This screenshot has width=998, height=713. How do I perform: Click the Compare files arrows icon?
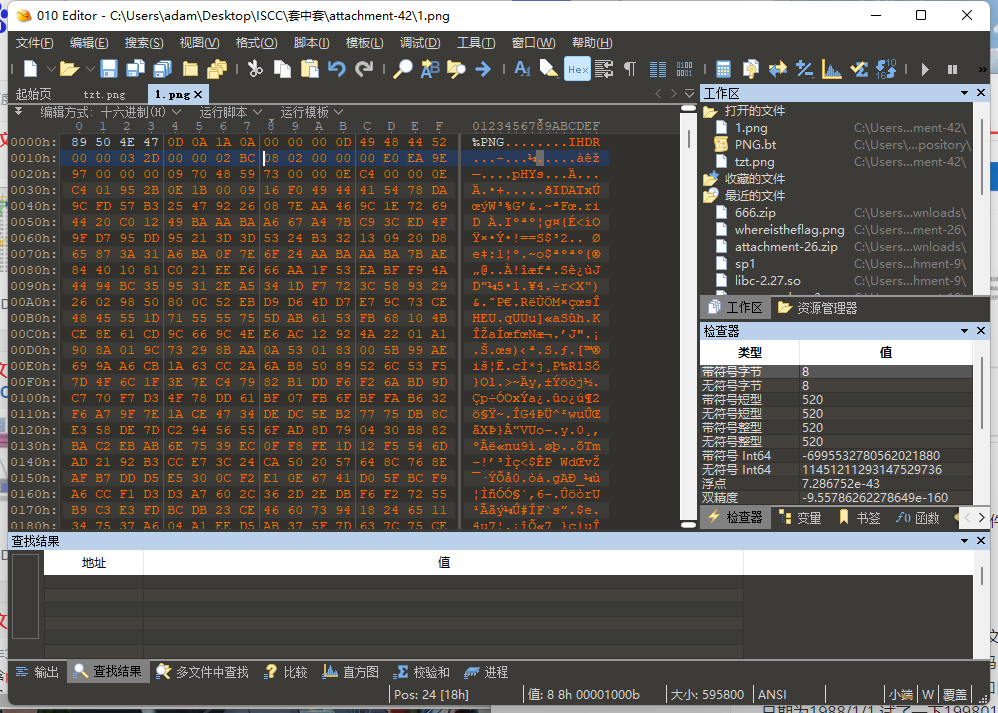click(777, 69)
